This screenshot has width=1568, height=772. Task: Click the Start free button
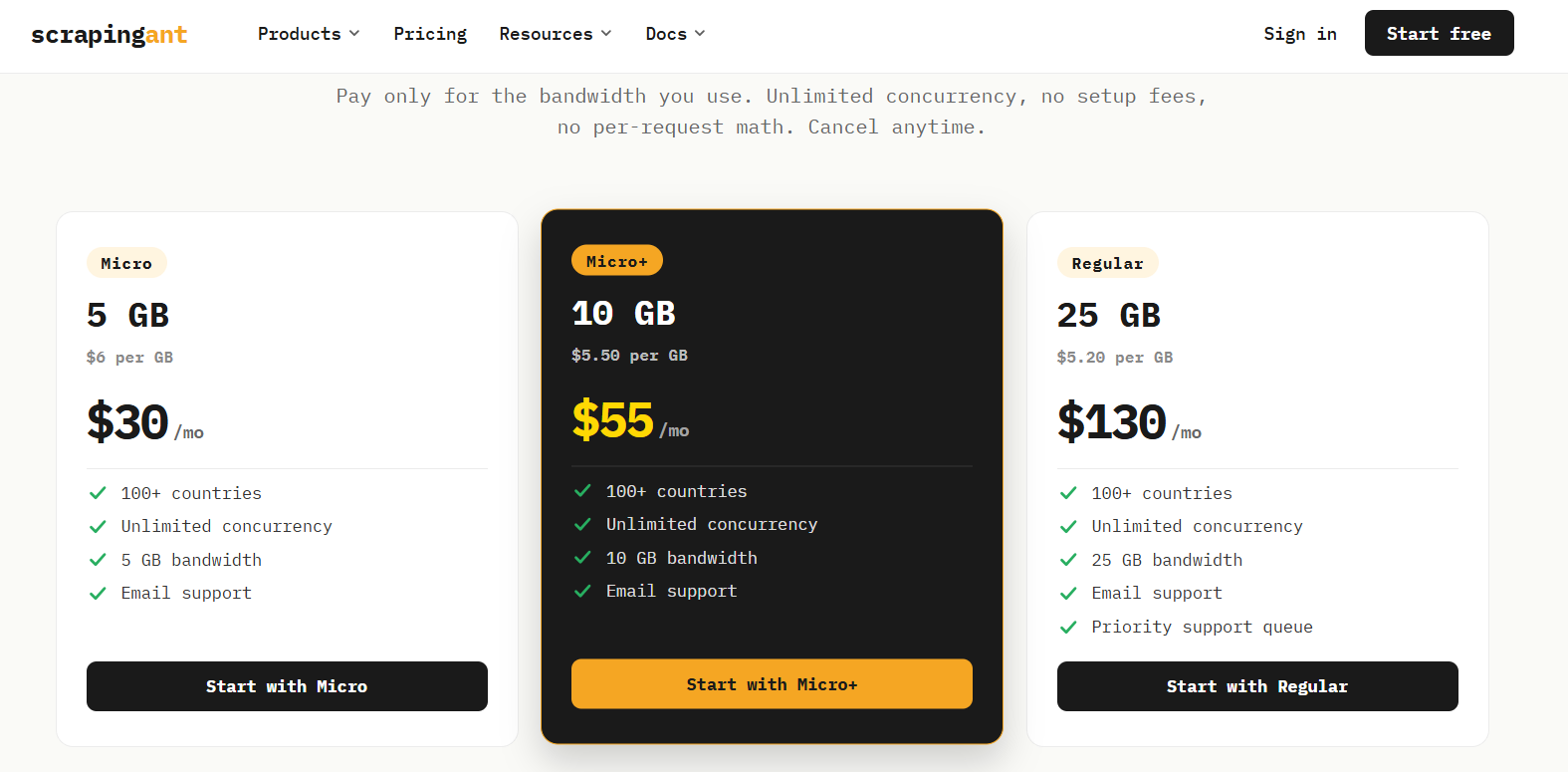1439,33
